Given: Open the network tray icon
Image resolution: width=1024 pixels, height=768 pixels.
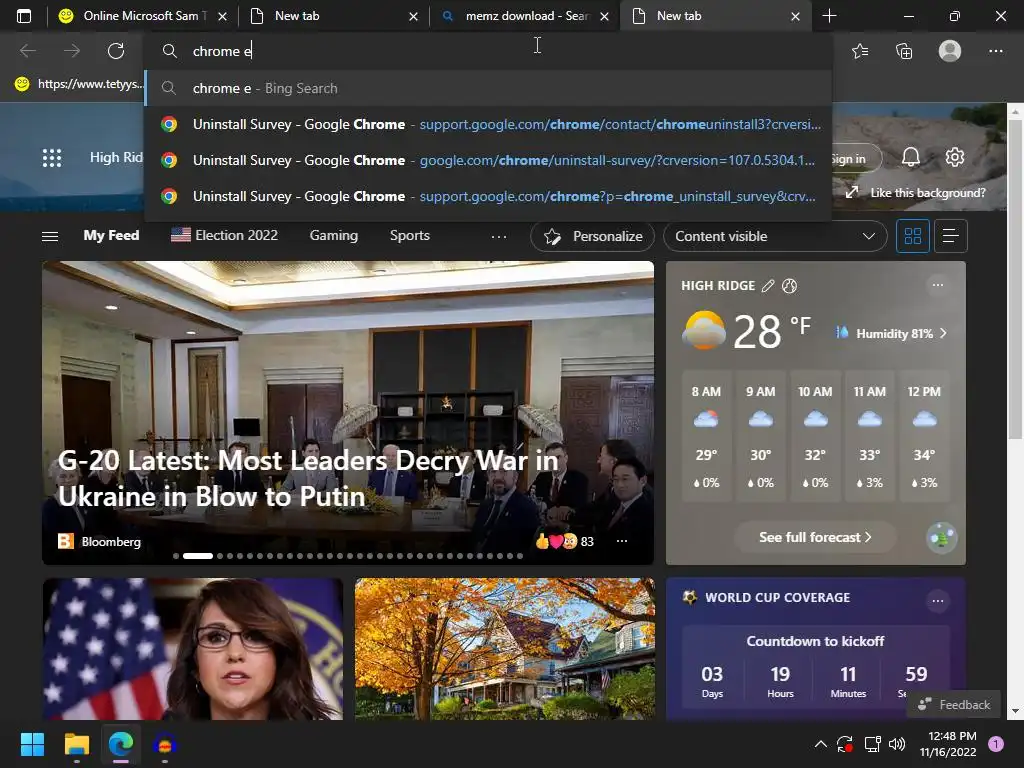Looking at the screenshot, I should pyautogui.click(x=872, y=744).
